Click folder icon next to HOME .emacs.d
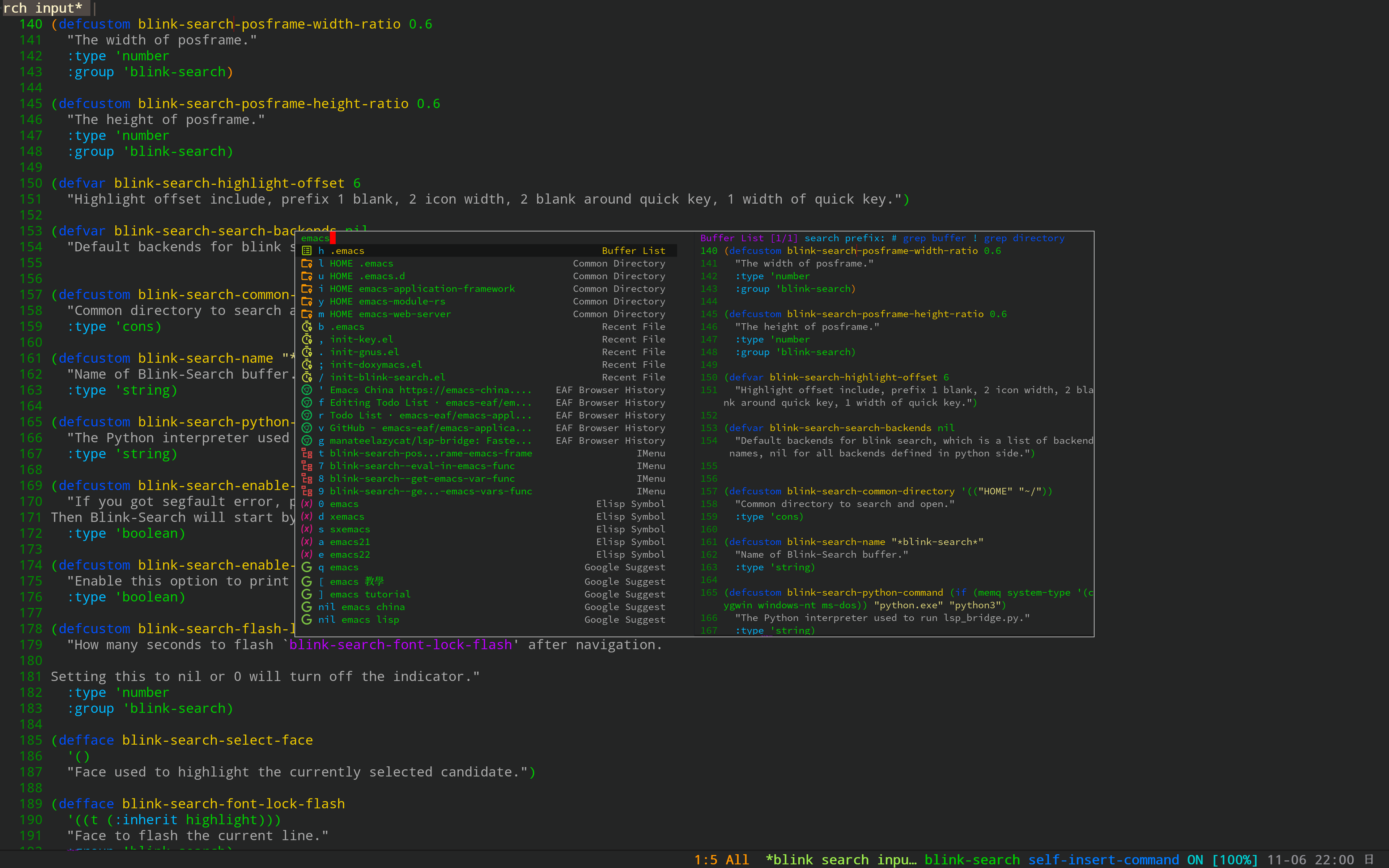Viewport: 1389px width, 868px height. click(306, 276)
